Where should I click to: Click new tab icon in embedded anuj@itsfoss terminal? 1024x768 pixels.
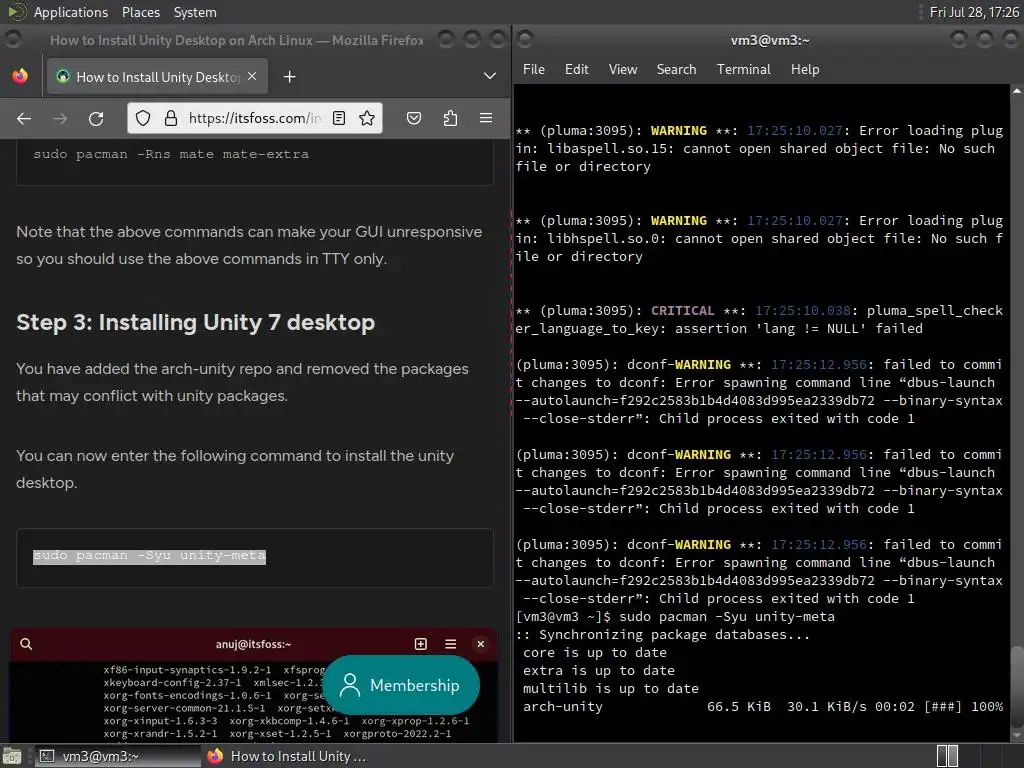coord(421,644)
